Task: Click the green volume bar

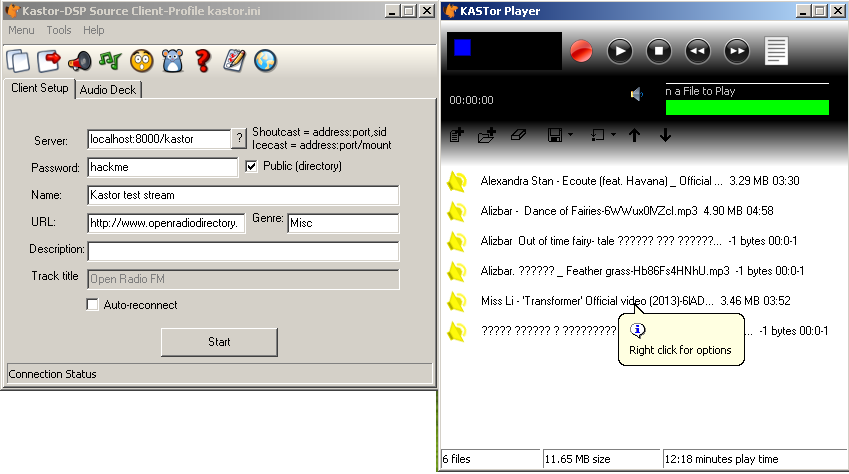Action: coord(747,107)
